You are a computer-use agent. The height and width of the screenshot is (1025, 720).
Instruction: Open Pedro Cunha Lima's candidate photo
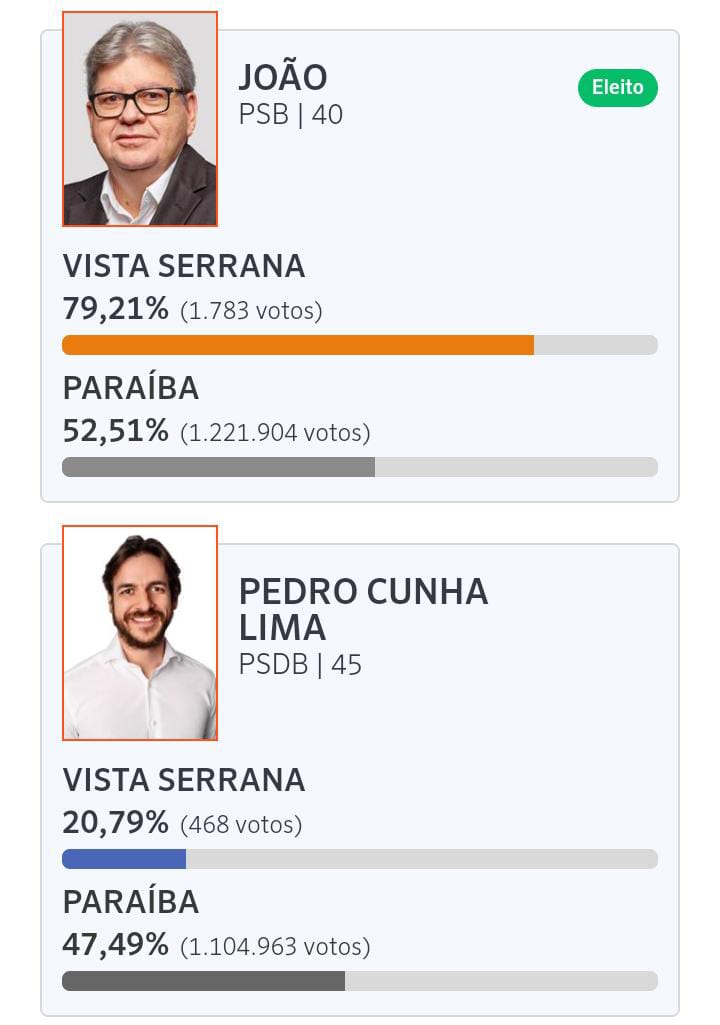coord(140,633)
